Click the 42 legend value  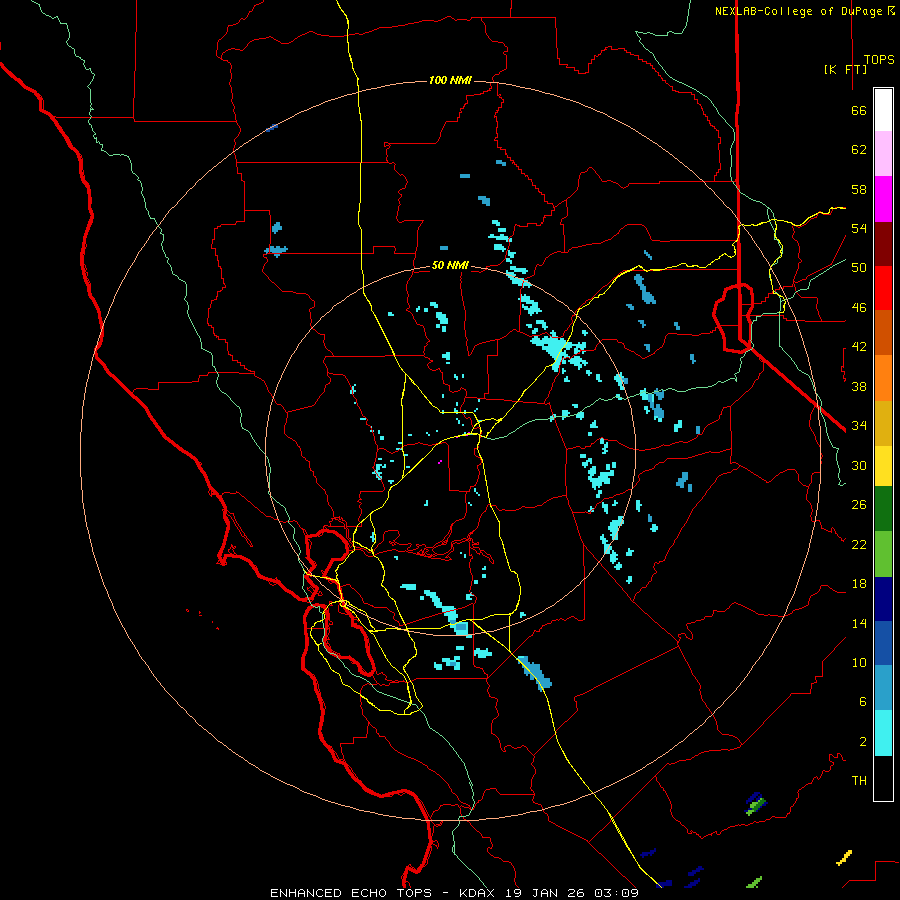pyautogui.click(x=859, y=347)
